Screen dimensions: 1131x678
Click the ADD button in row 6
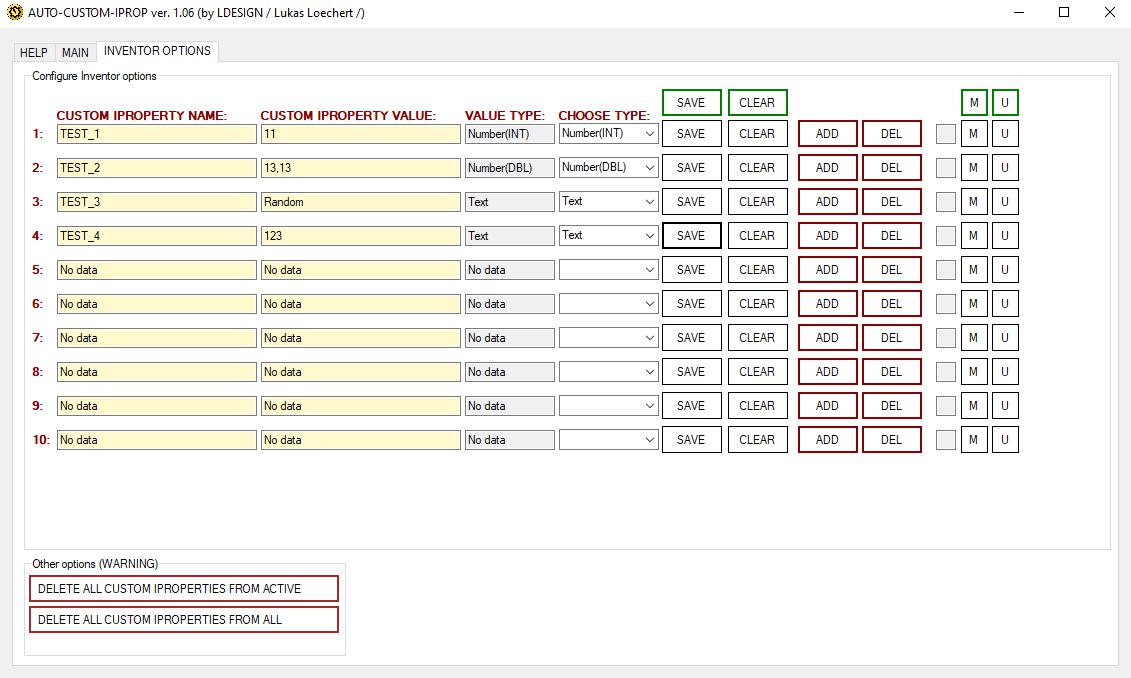pyautogui.click(x=827, y=304)
